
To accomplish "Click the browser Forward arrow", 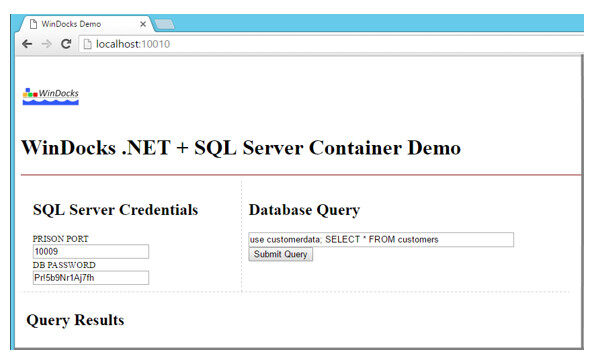I will point(47,44).
